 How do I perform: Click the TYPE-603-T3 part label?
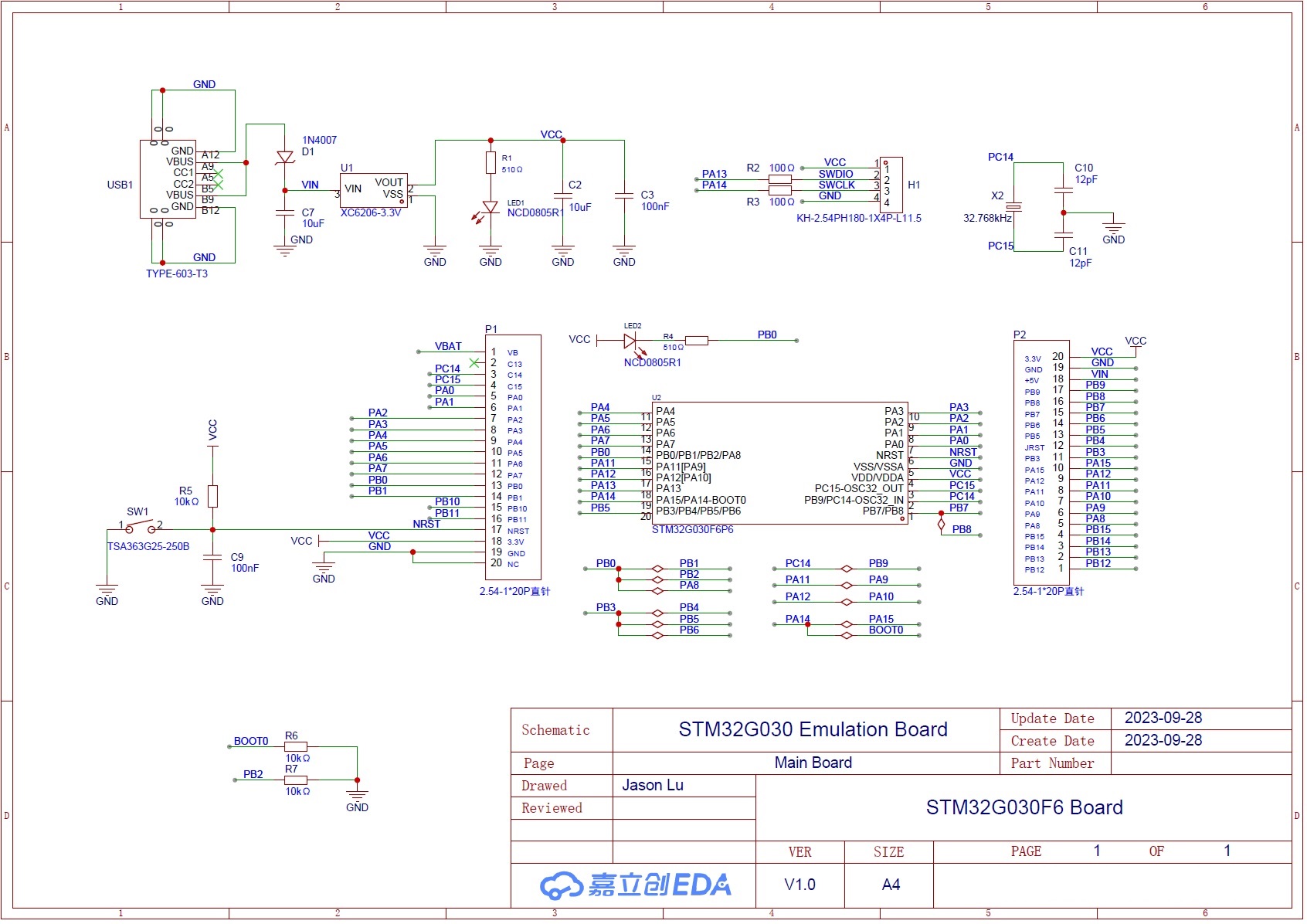point(177,274)
